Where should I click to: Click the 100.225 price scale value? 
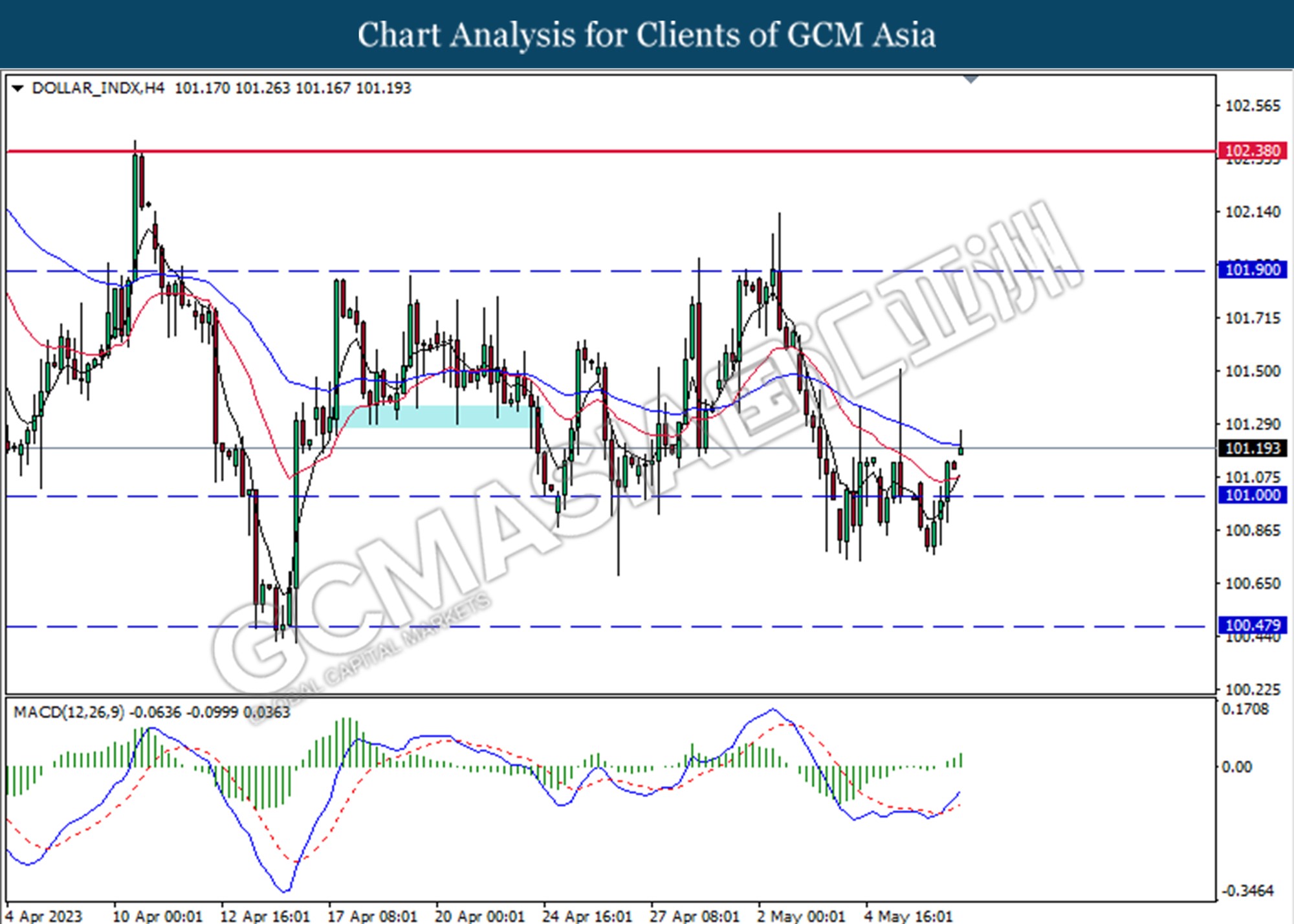click(x=1253, y=689)
